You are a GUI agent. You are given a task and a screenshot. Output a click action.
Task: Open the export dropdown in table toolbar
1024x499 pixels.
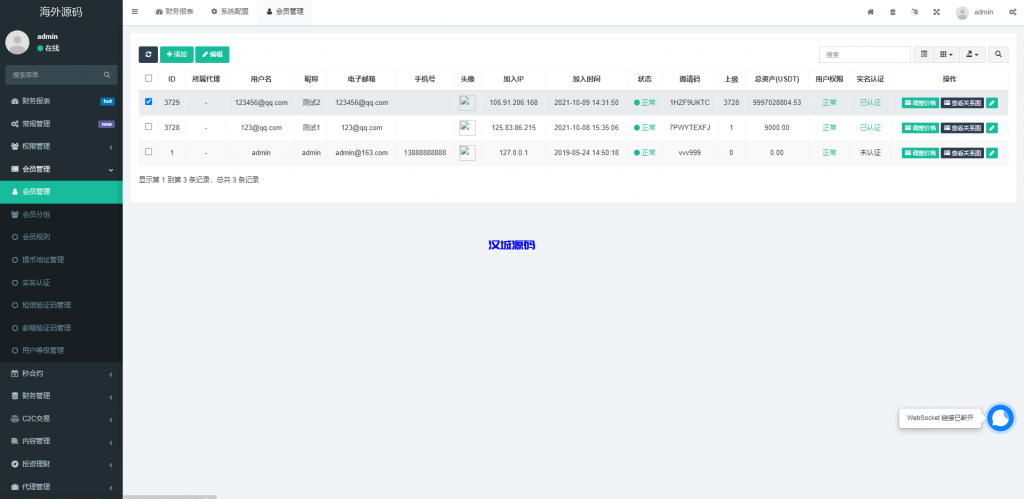972,54
